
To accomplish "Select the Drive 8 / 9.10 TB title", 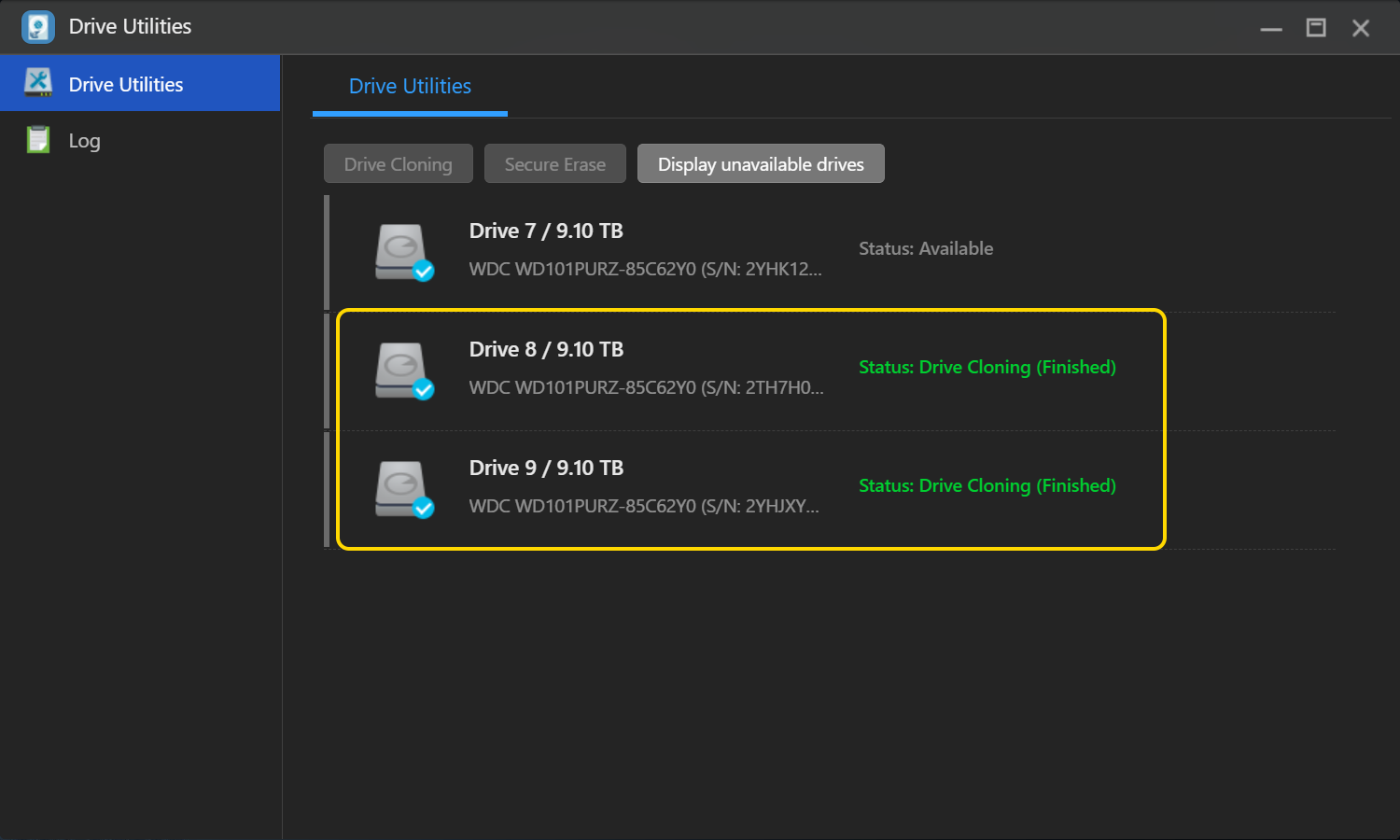I will click(x=546, y=349).
